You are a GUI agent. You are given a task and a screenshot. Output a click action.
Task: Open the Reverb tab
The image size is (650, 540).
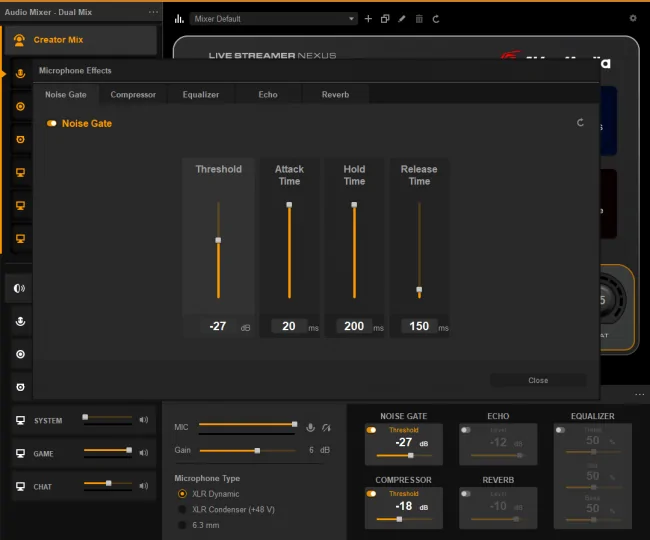335,94
